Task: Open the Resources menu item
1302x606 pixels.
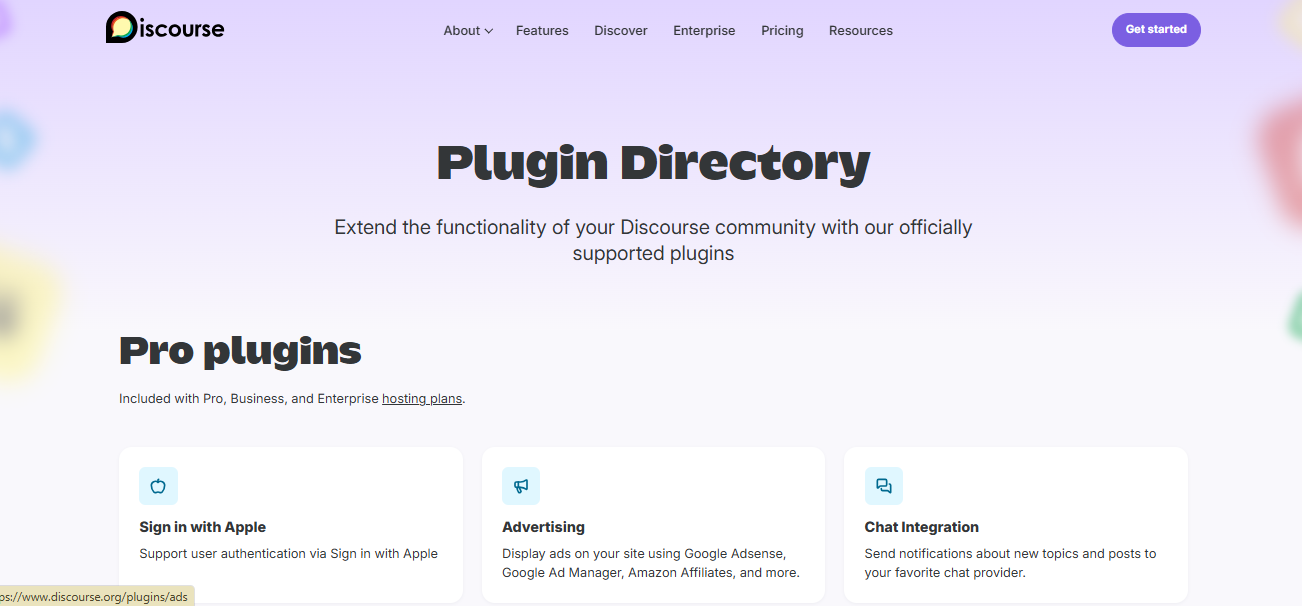Action: coord(861,31)
